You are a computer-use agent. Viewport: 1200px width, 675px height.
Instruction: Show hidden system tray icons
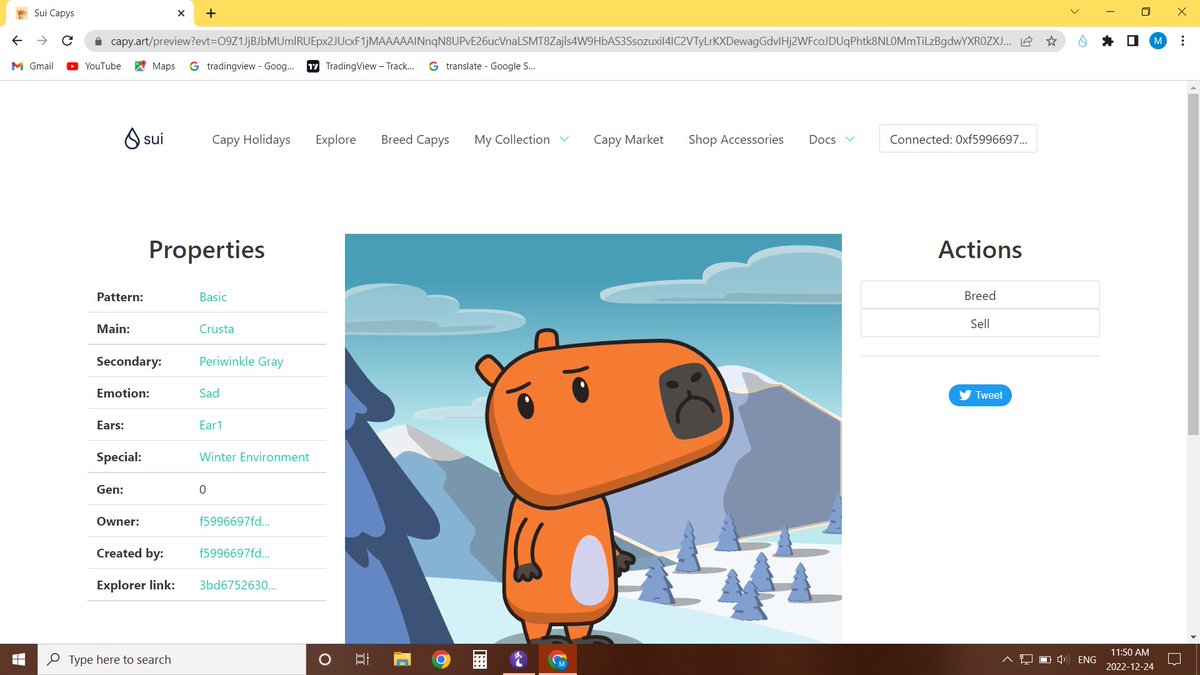[1007, 660]
